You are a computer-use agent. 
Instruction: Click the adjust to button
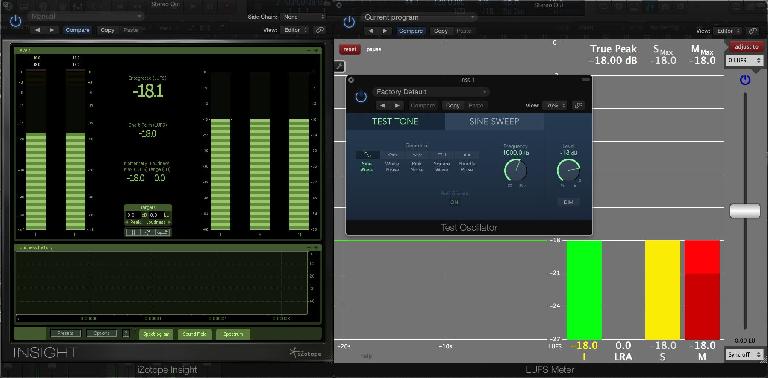(746, 47)
